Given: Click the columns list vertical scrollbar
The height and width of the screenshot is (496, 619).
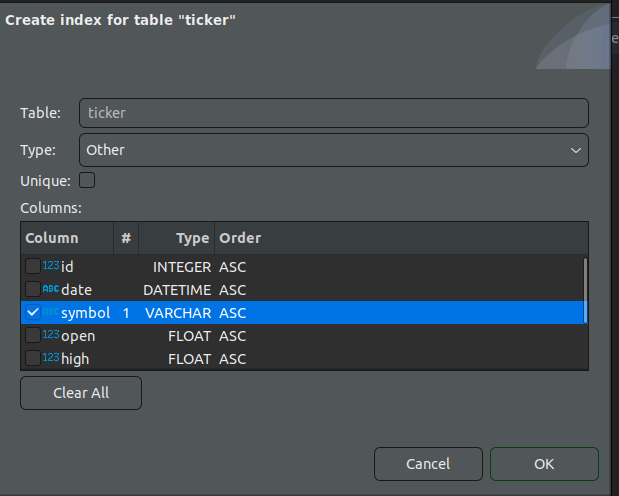Looking at the screenshot, I should coord(585,290).
